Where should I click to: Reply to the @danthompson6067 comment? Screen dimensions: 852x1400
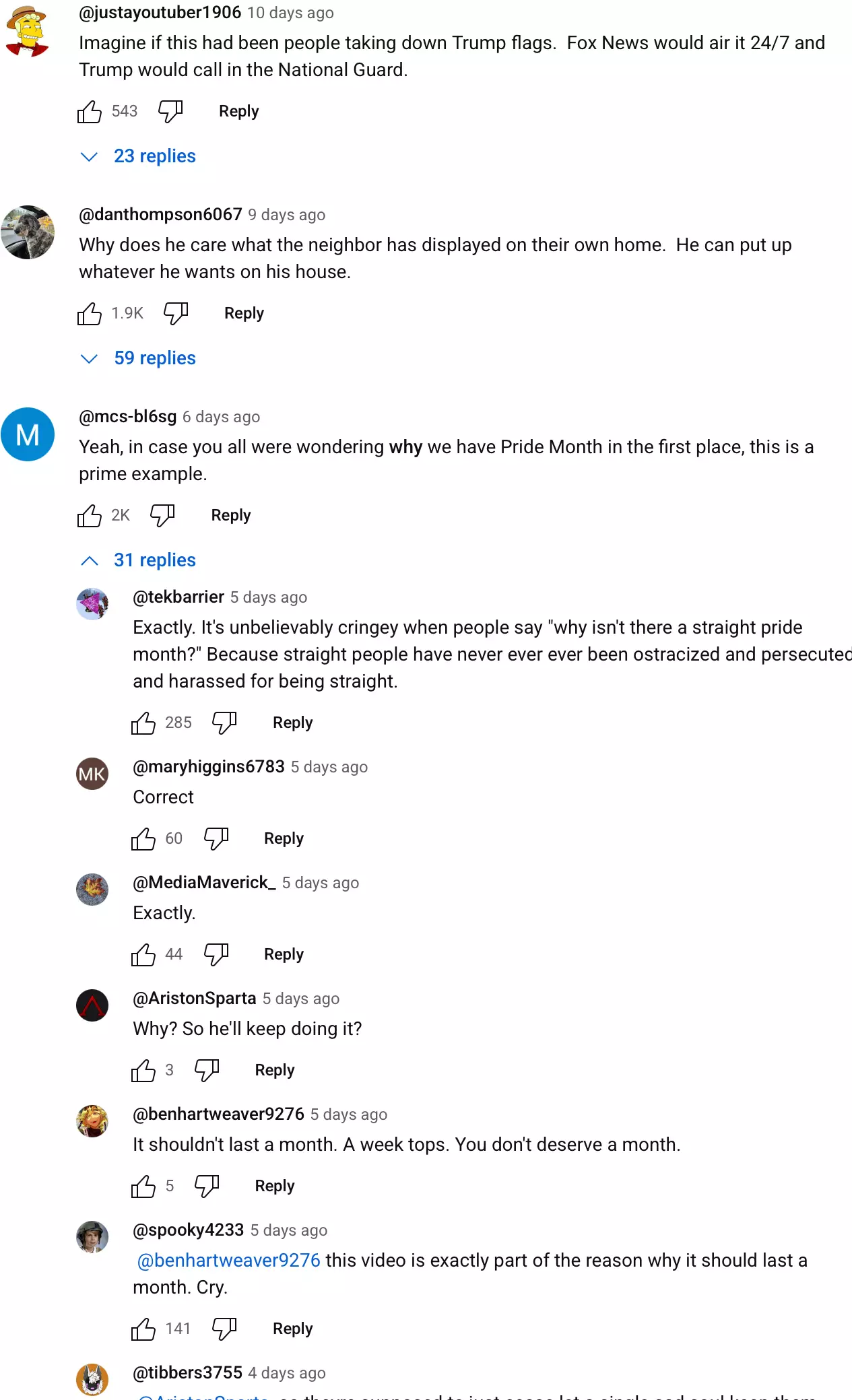pos(244,313)
